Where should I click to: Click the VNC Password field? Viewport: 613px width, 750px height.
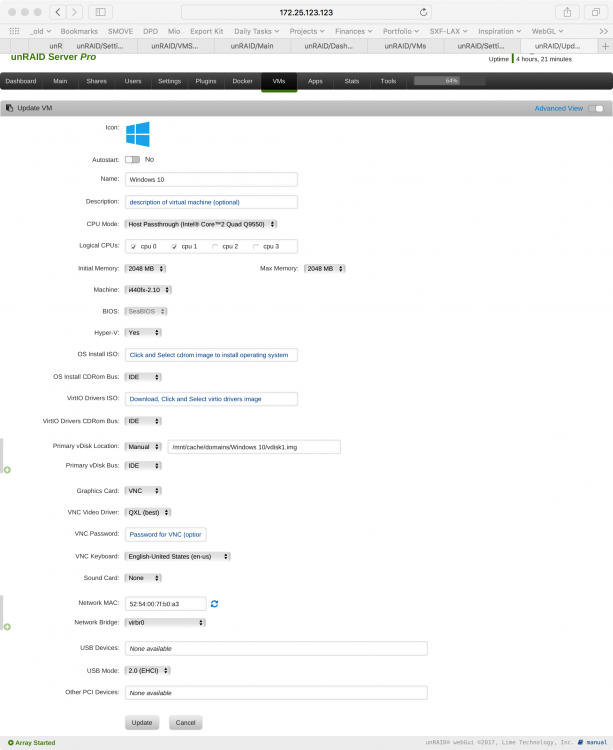[165, 535]
